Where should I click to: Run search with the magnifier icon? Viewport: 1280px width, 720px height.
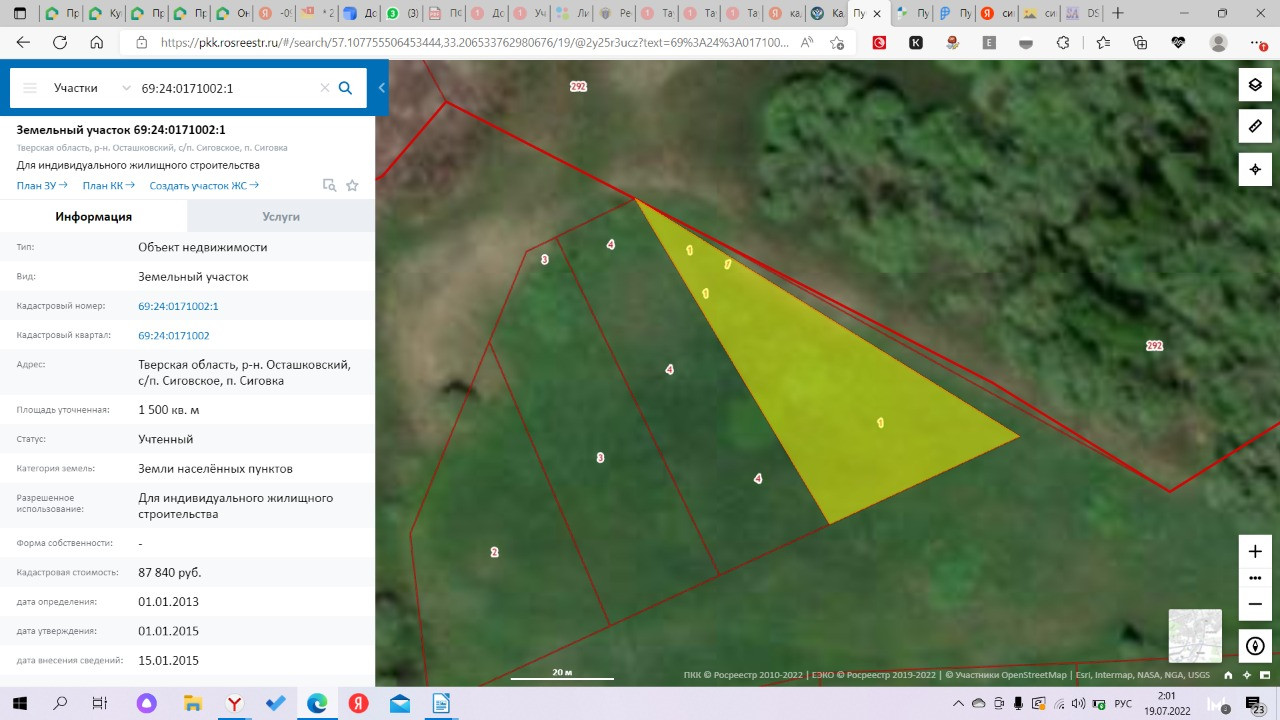(x=346, y=88)
